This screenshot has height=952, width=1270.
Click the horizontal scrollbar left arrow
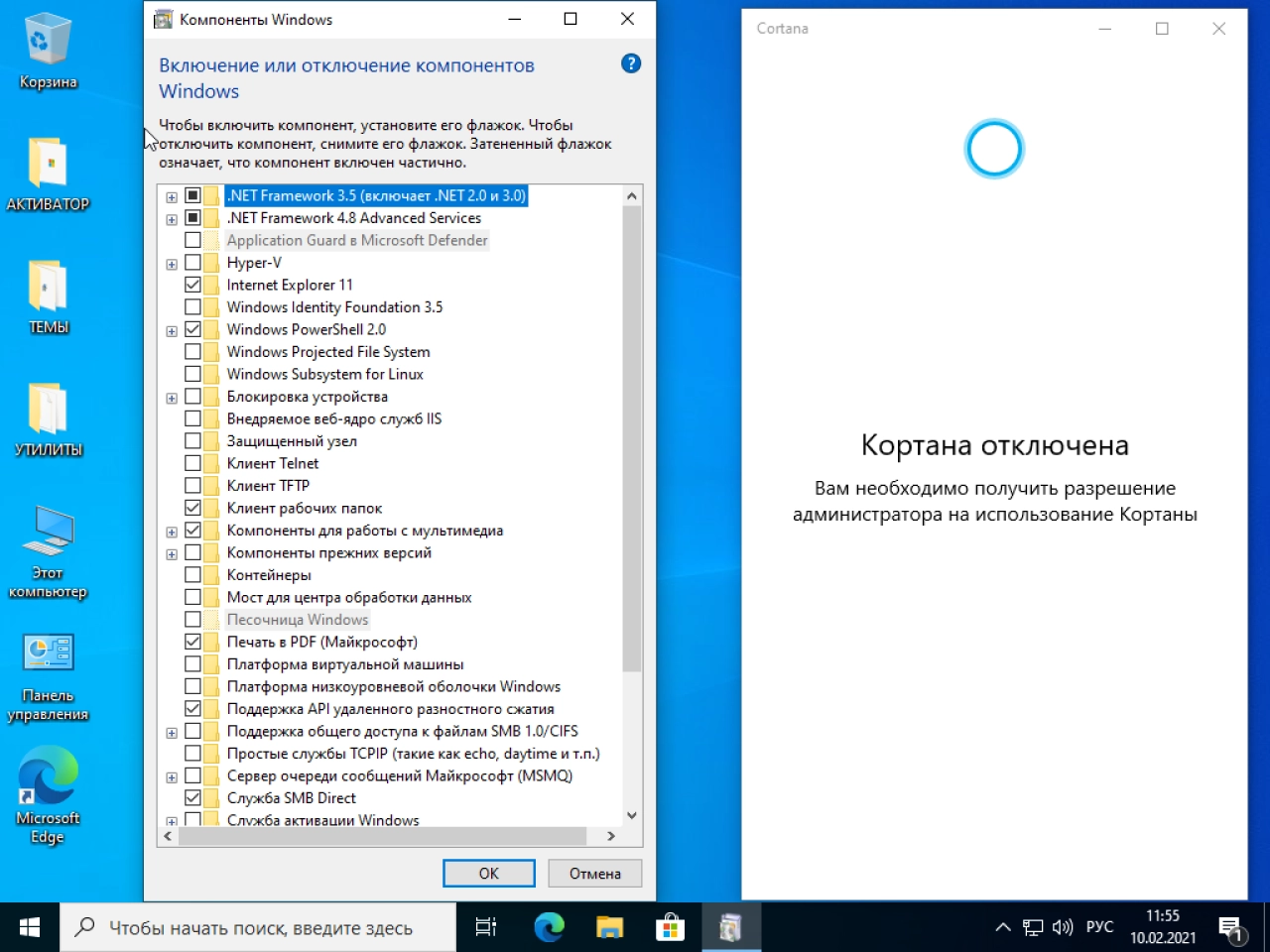click(x=168, y=836)
